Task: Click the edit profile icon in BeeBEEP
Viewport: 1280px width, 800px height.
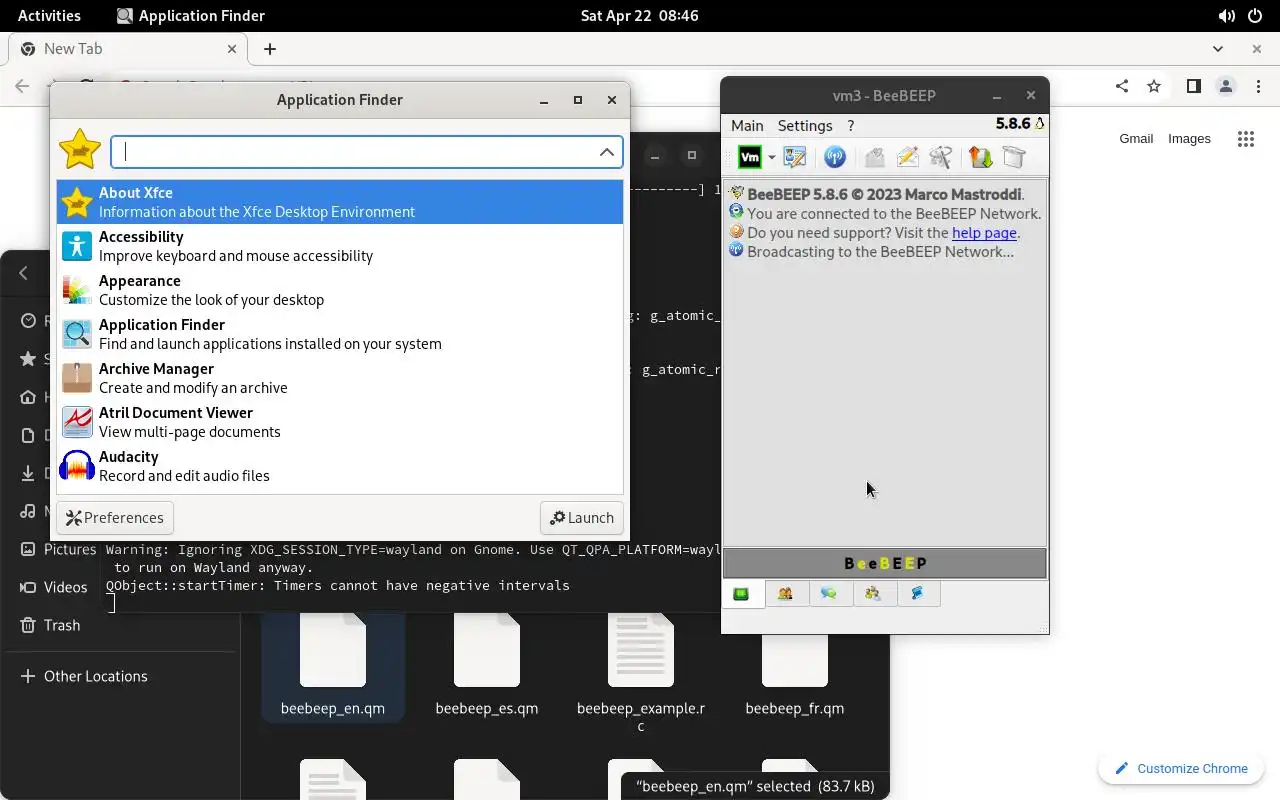Action: click(795, 157)
